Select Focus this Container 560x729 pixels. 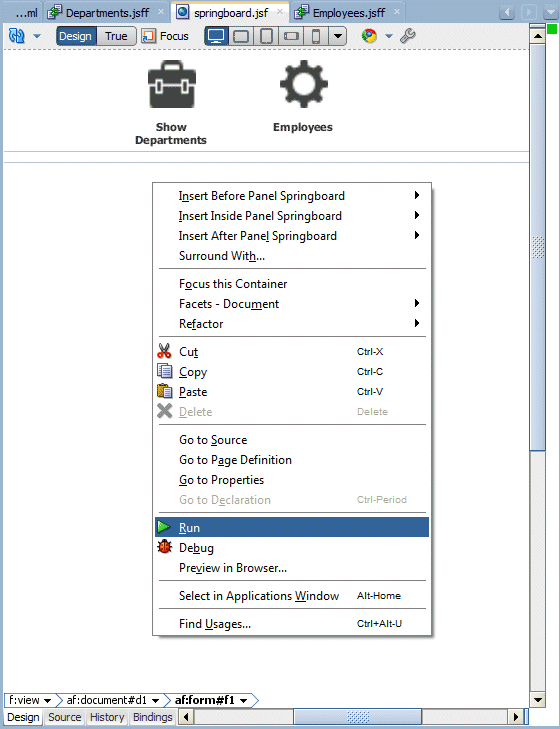293,284
